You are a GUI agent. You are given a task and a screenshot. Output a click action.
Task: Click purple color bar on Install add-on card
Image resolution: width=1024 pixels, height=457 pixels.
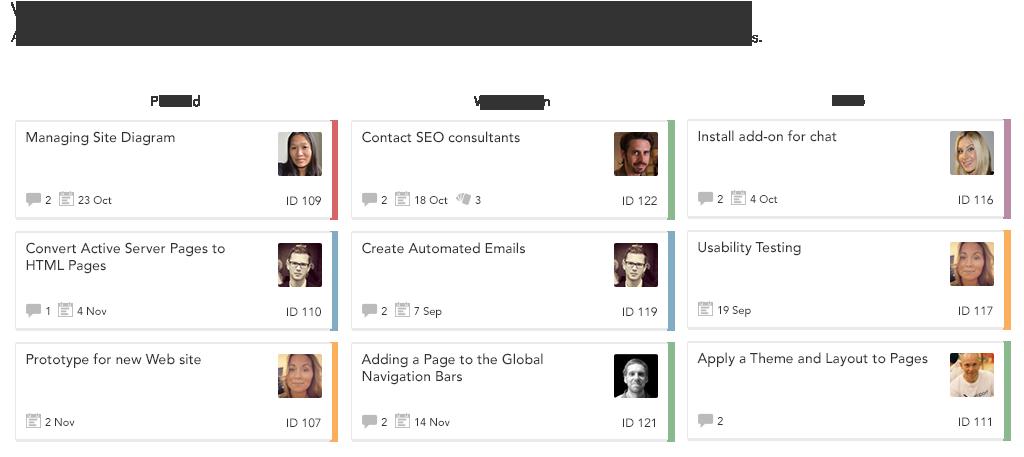[x=1007, y=168]
